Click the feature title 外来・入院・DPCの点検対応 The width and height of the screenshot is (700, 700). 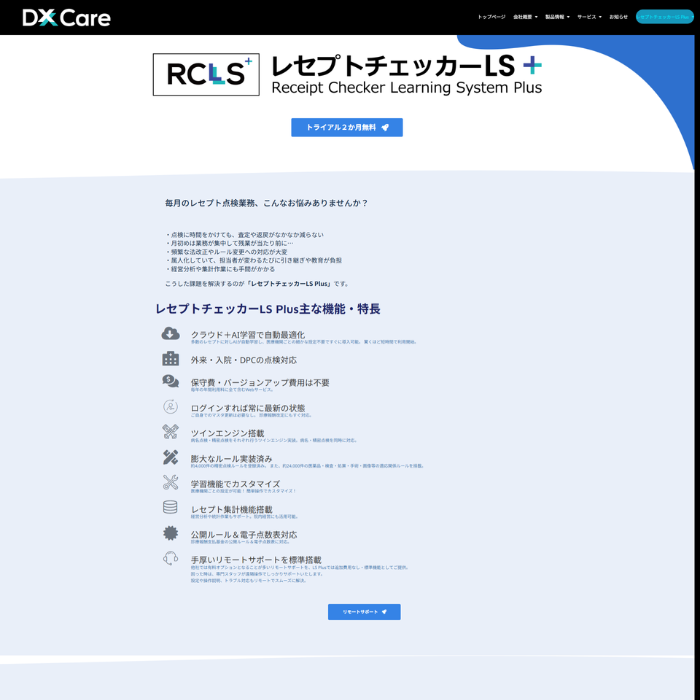point(244,360)
